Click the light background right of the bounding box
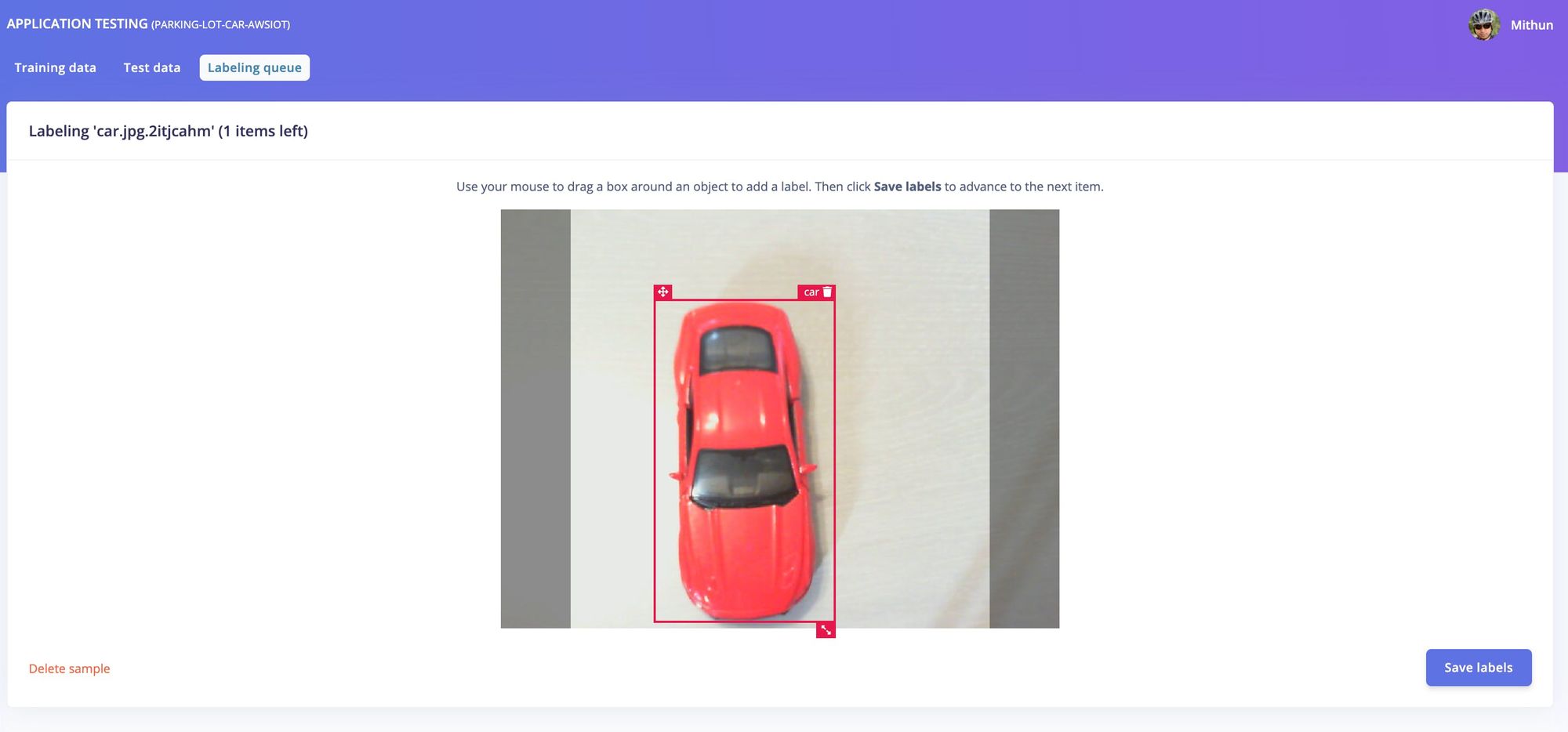Screen dimensions: 1568x732 [912, 419]
